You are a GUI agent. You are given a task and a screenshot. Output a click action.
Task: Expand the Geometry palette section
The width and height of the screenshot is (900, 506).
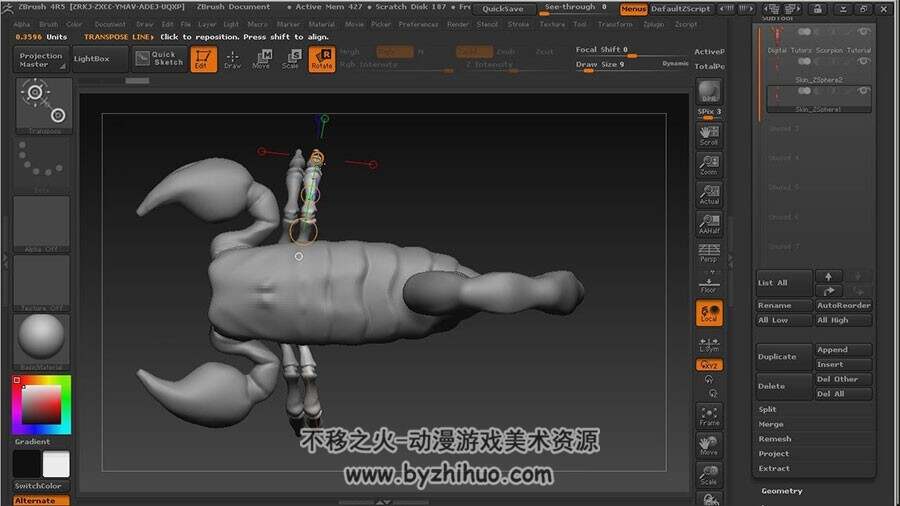pos(782,491)
